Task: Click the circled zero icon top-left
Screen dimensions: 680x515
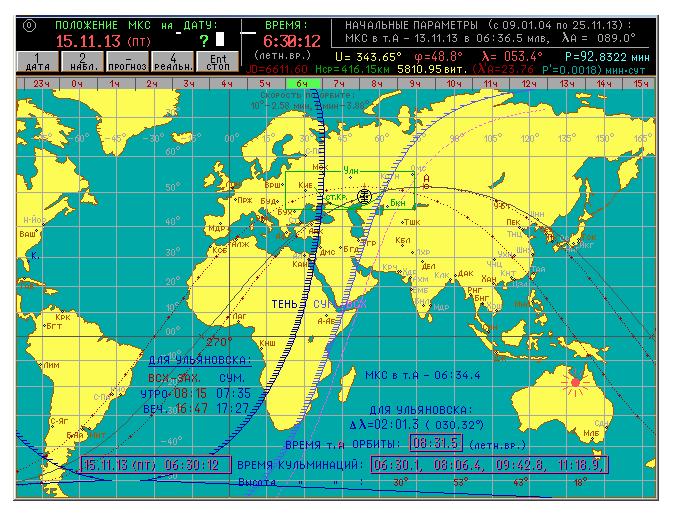Action: coord(28,23)
